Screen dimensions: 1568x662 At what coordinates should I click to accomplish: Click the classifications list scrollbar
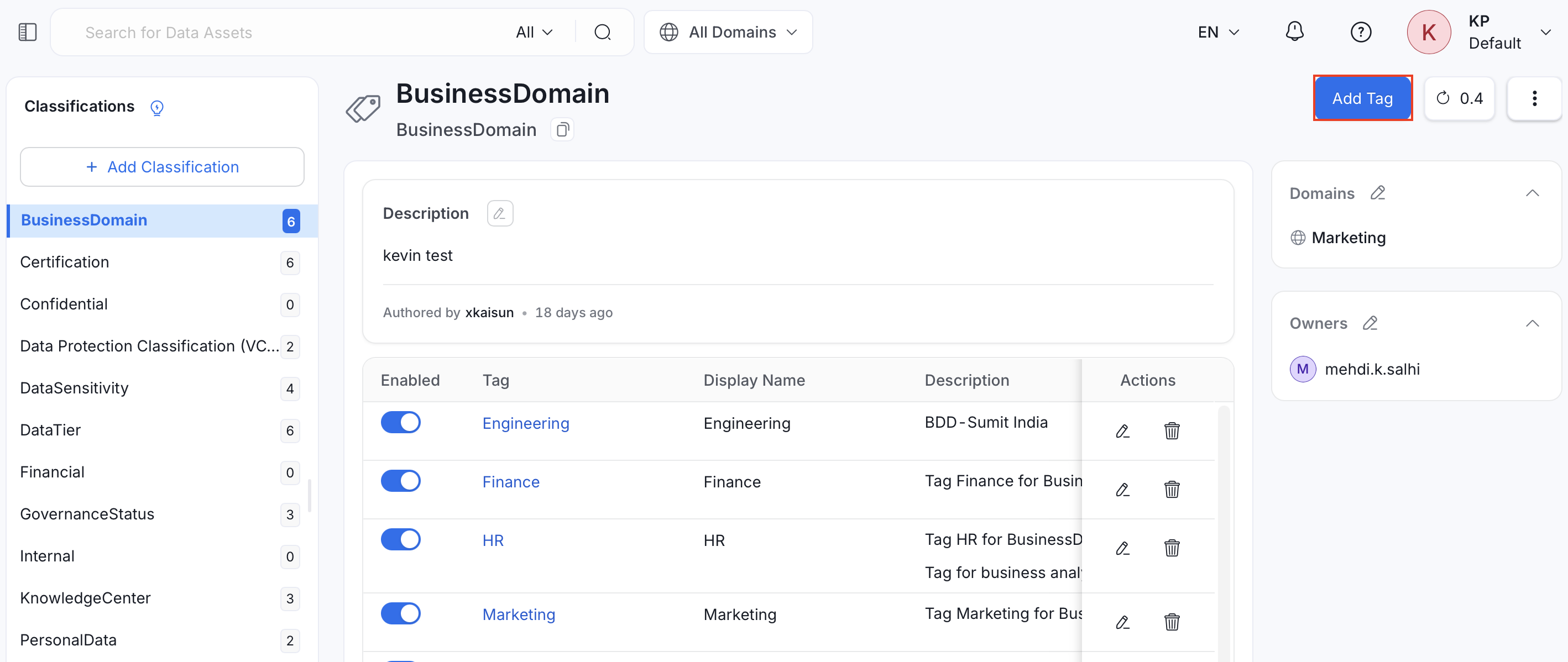pyautogui.click(x=309, y=496)
